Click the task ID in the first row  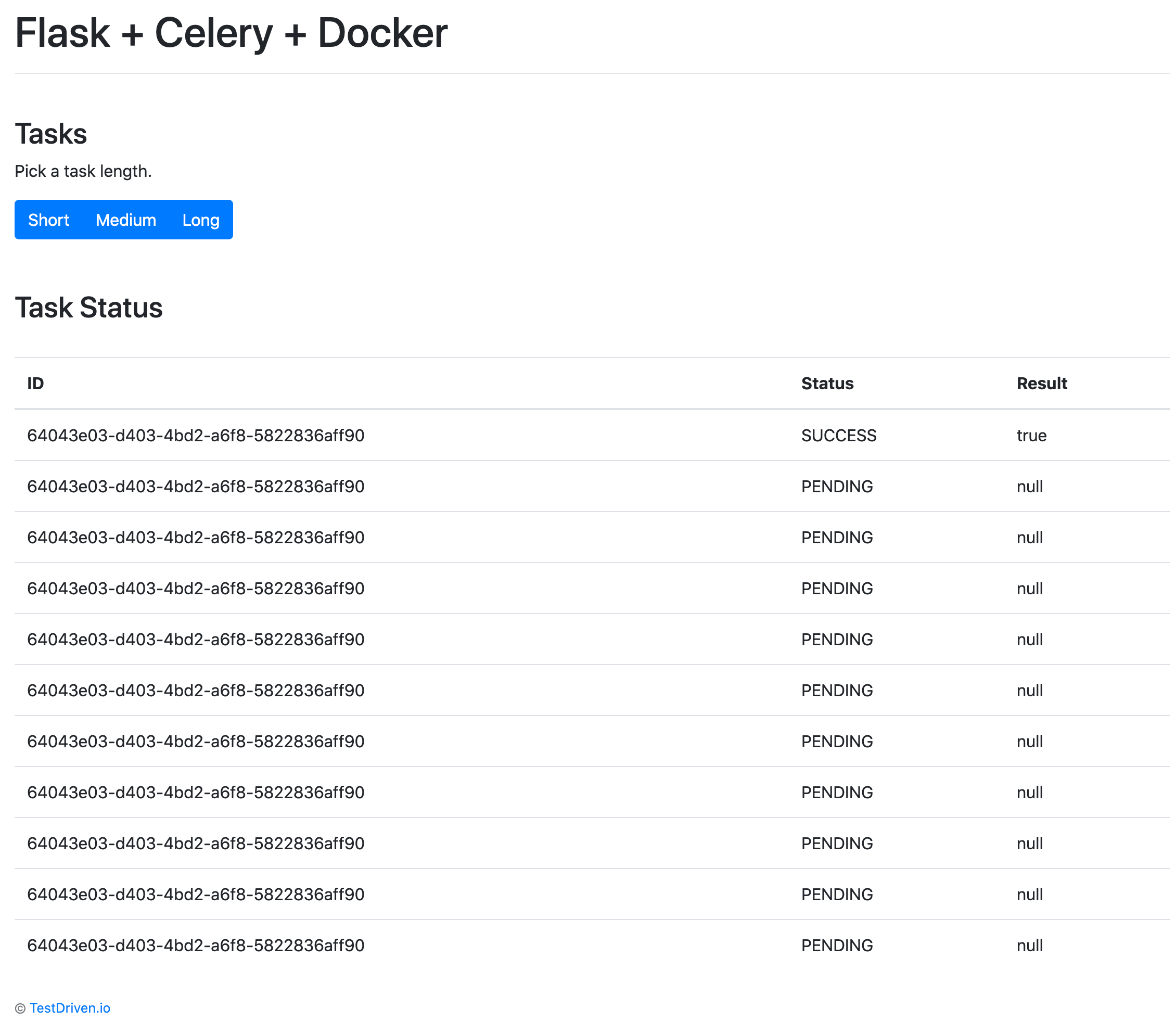click(x=196, y=435)
